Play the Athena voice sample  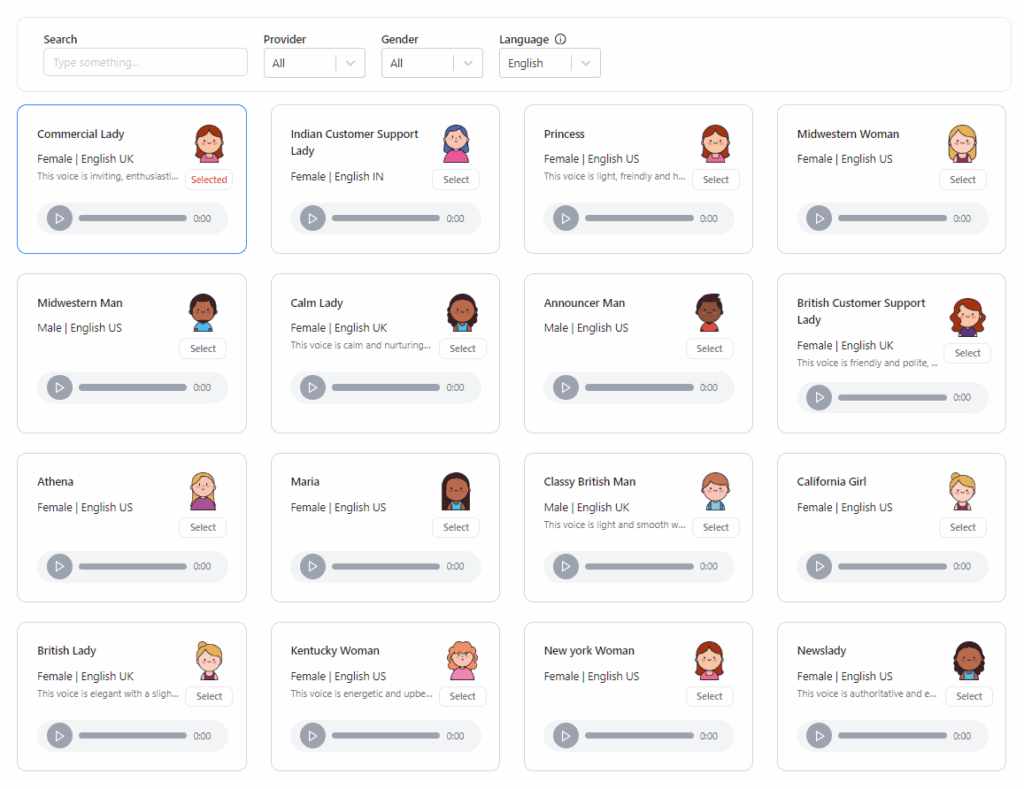[59, 566]
